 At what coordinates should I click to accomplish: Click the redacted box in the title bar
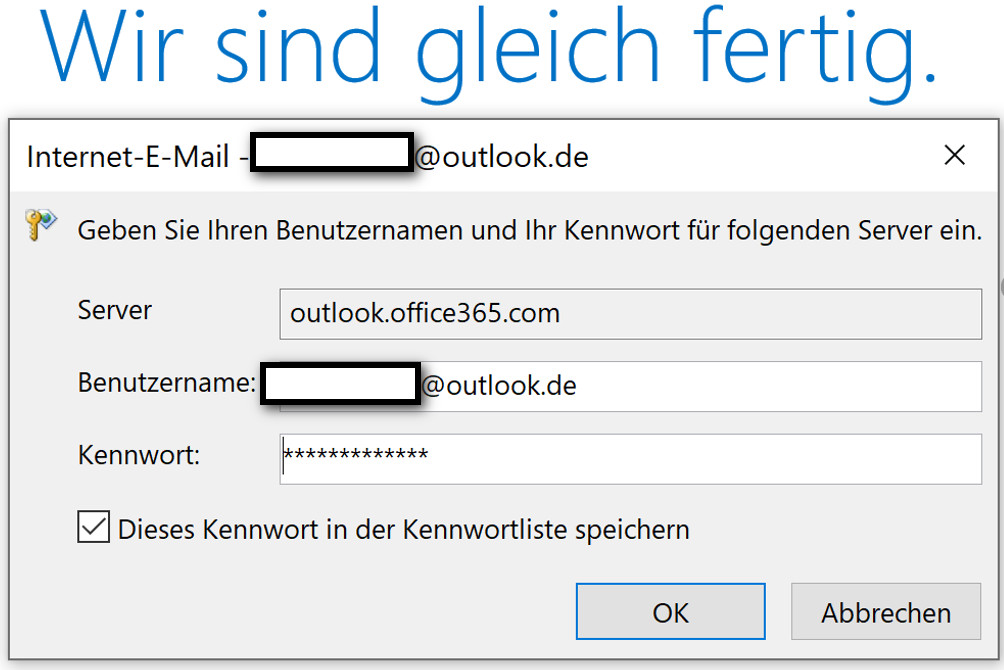[x=332, y=152]
